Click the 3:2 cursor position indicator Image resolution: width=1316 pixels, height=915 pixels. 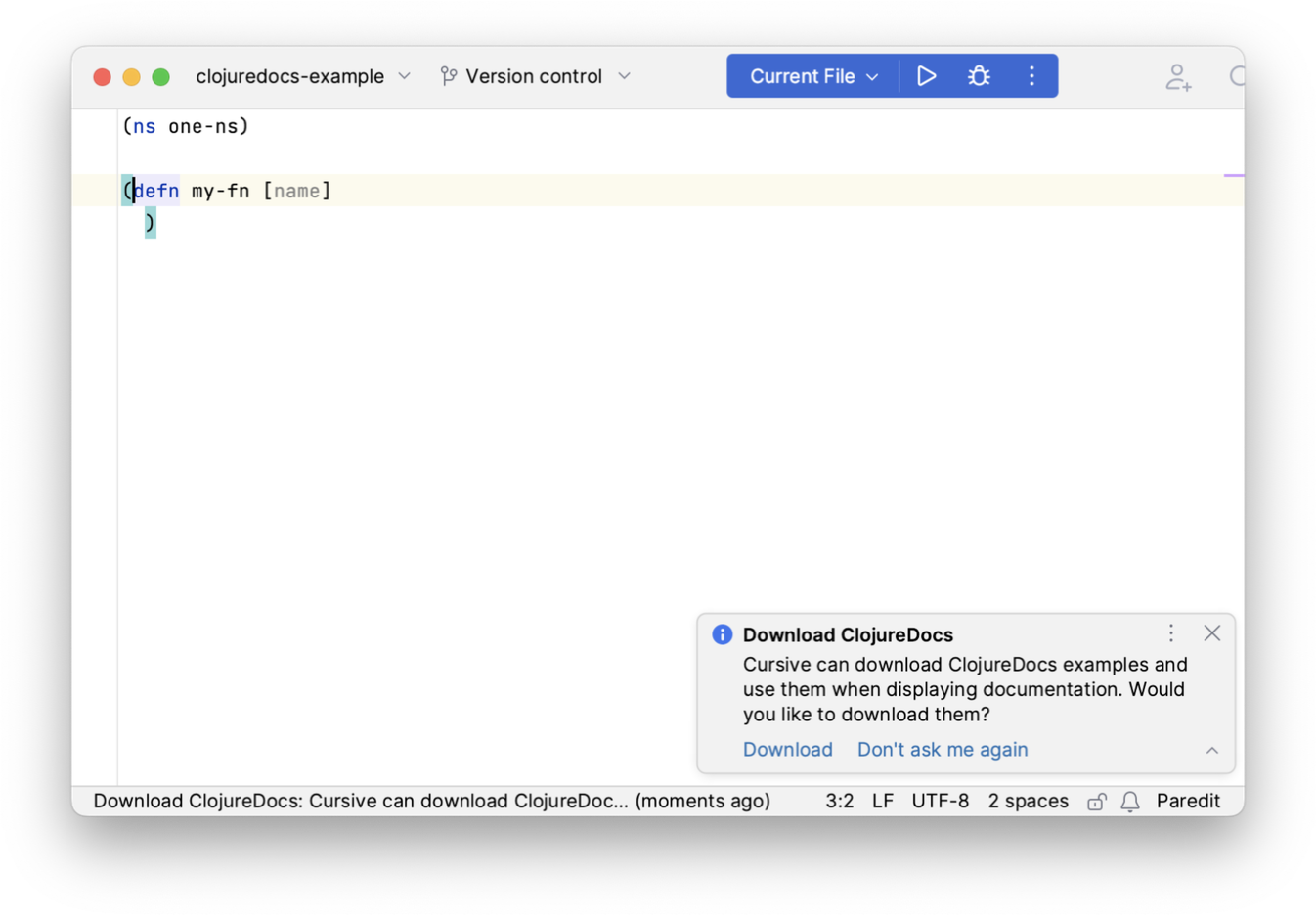point(839,801)
